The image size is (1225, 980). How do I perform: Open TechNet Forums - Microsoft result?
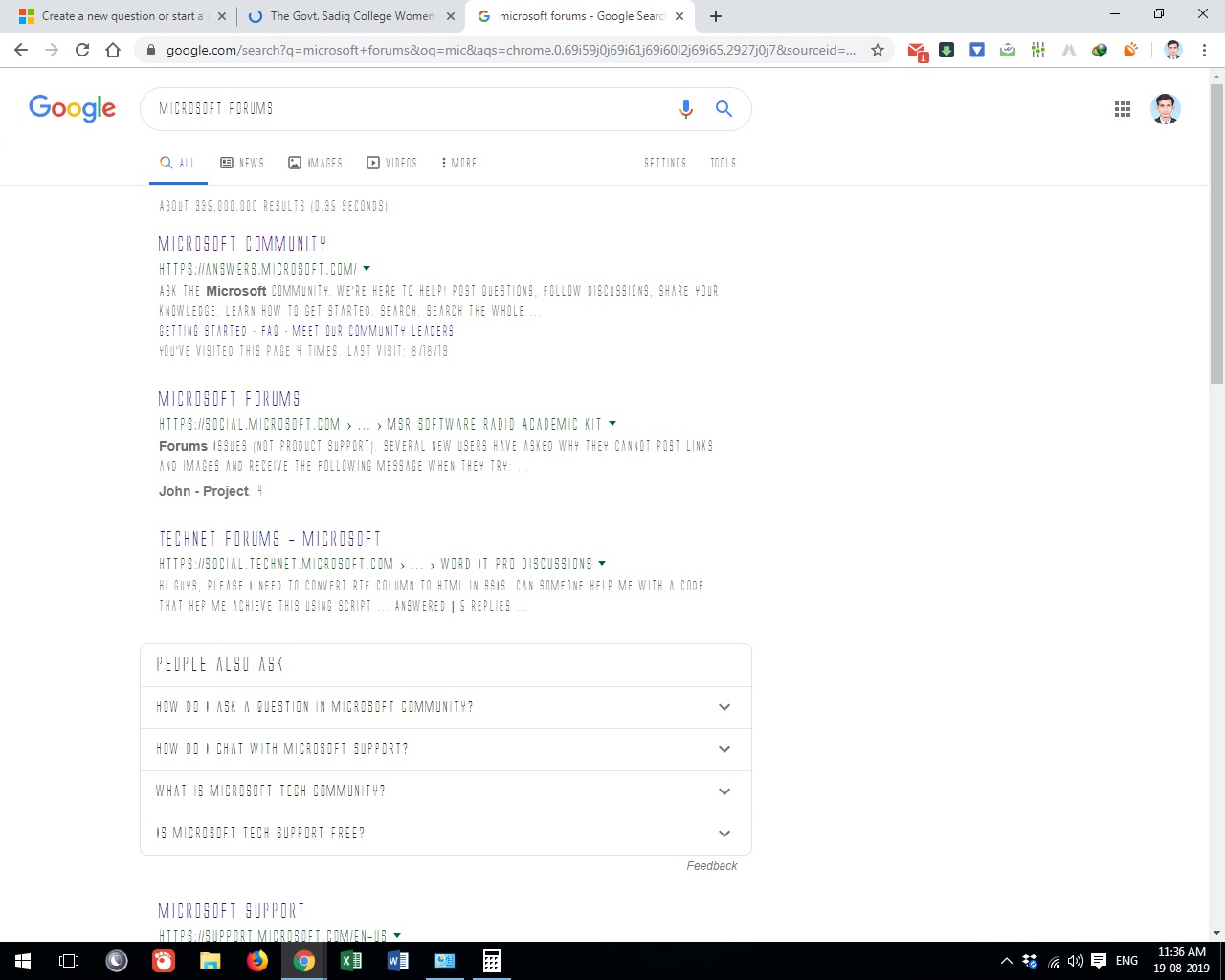[x=270, y=539]
